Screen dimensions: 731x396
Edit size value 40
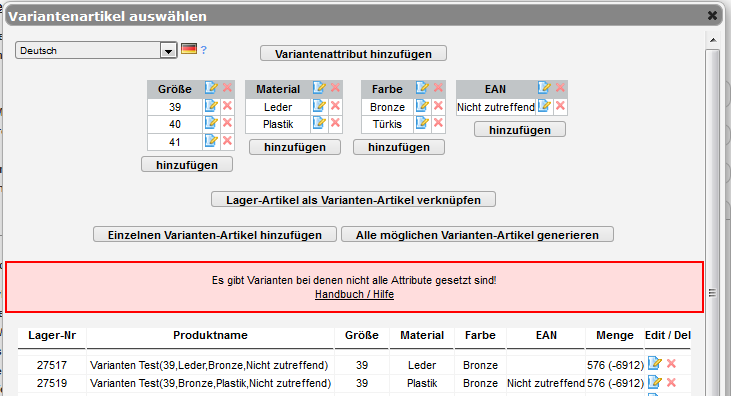[211, 123]
